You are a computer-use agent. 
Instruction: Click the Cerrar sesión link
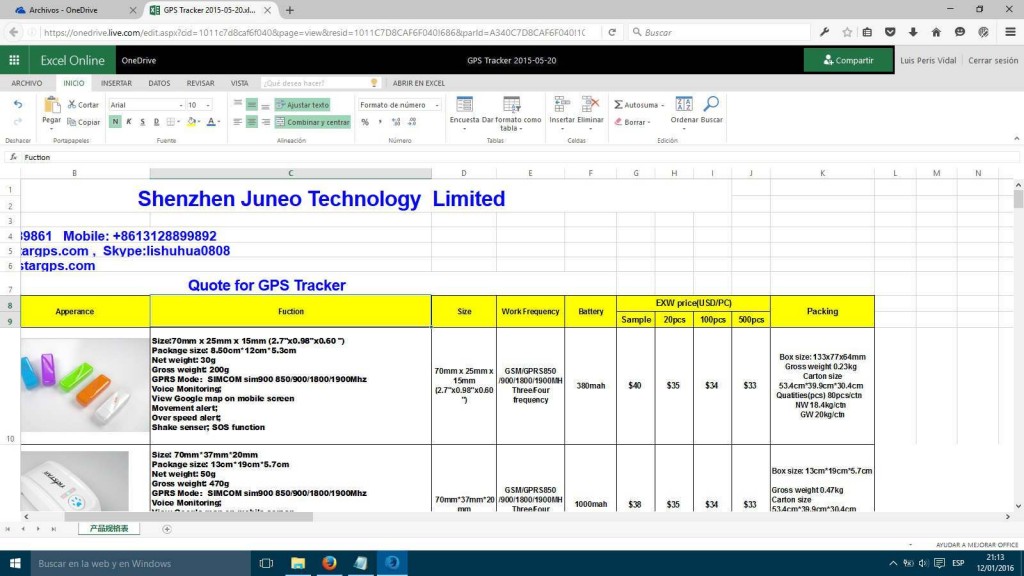(992, 60)
